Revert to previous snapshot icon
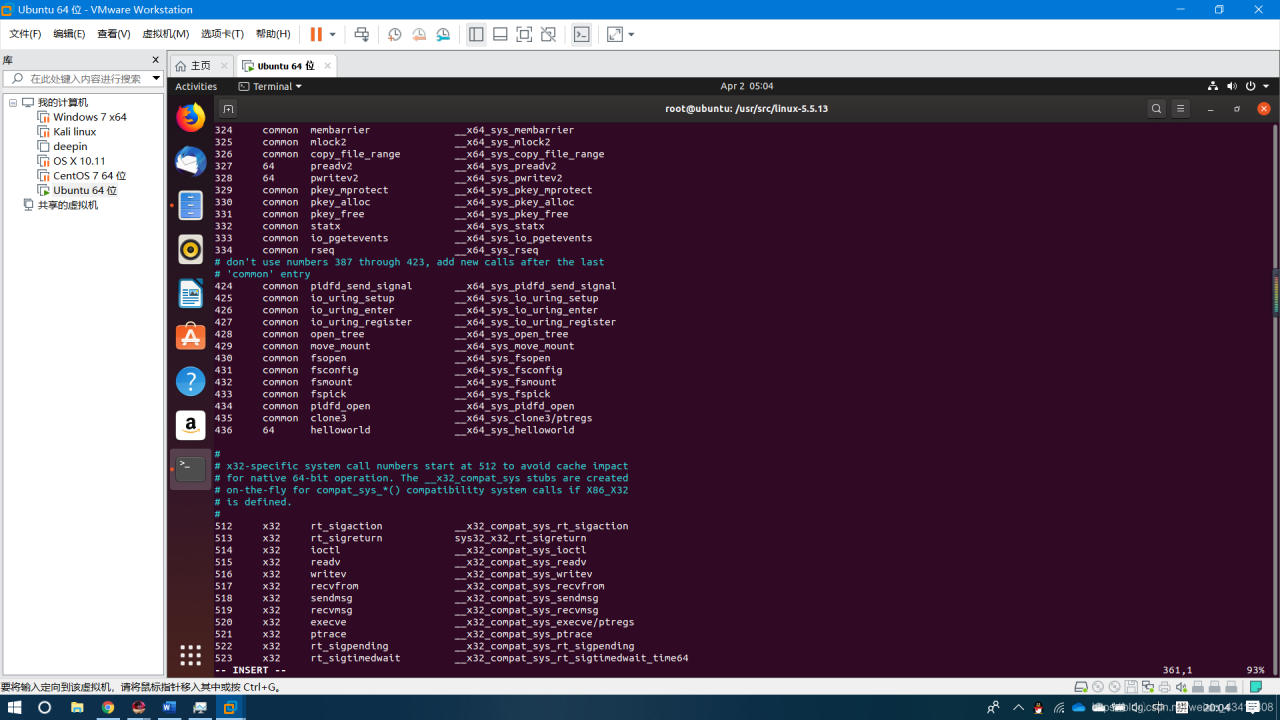Viewport: 1280px width, 720px height. [419, 34]
